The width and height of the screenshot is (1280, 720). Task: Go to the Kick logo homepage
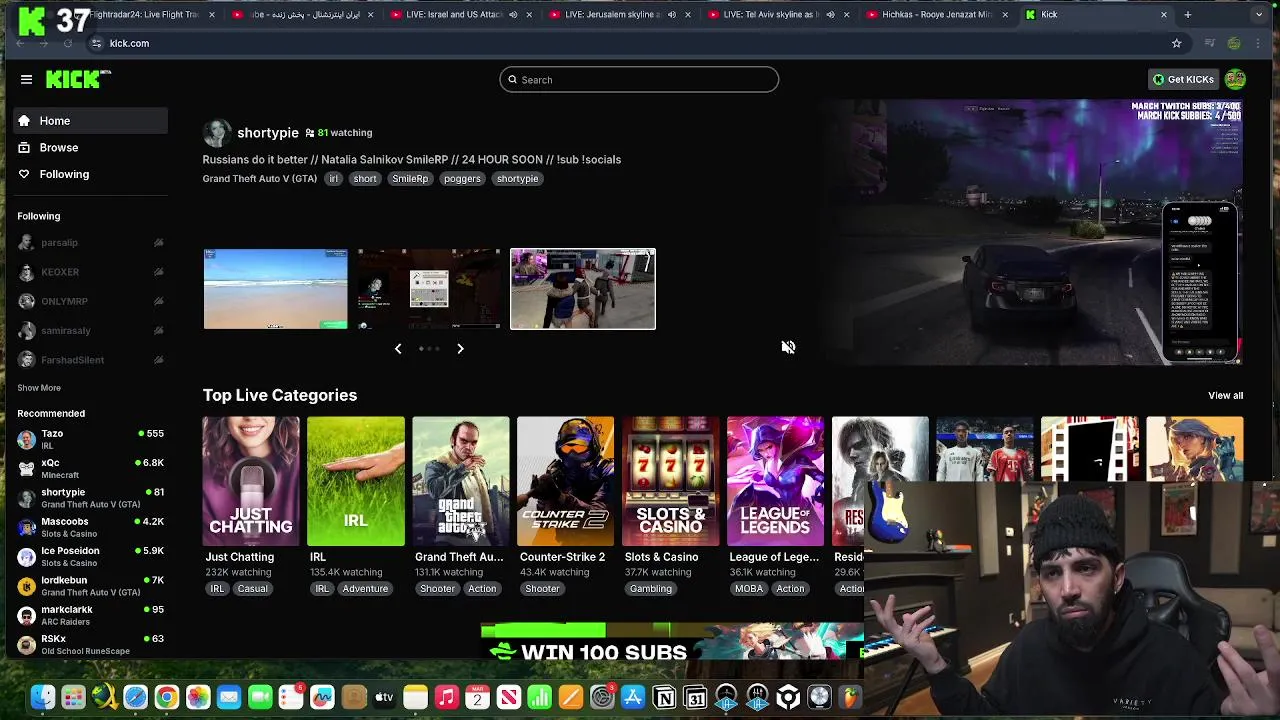point(78,79)
